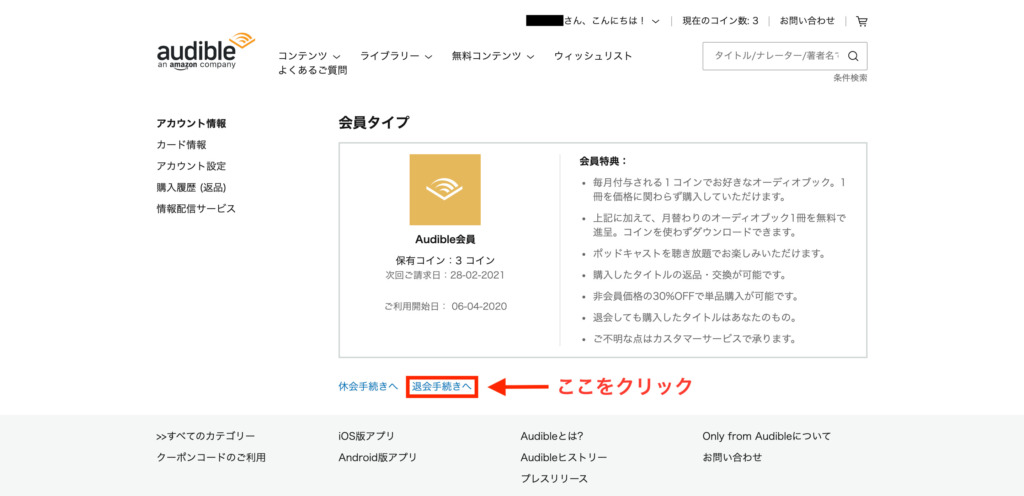Select カード情報 in the sidebar

tap(182, 145)
